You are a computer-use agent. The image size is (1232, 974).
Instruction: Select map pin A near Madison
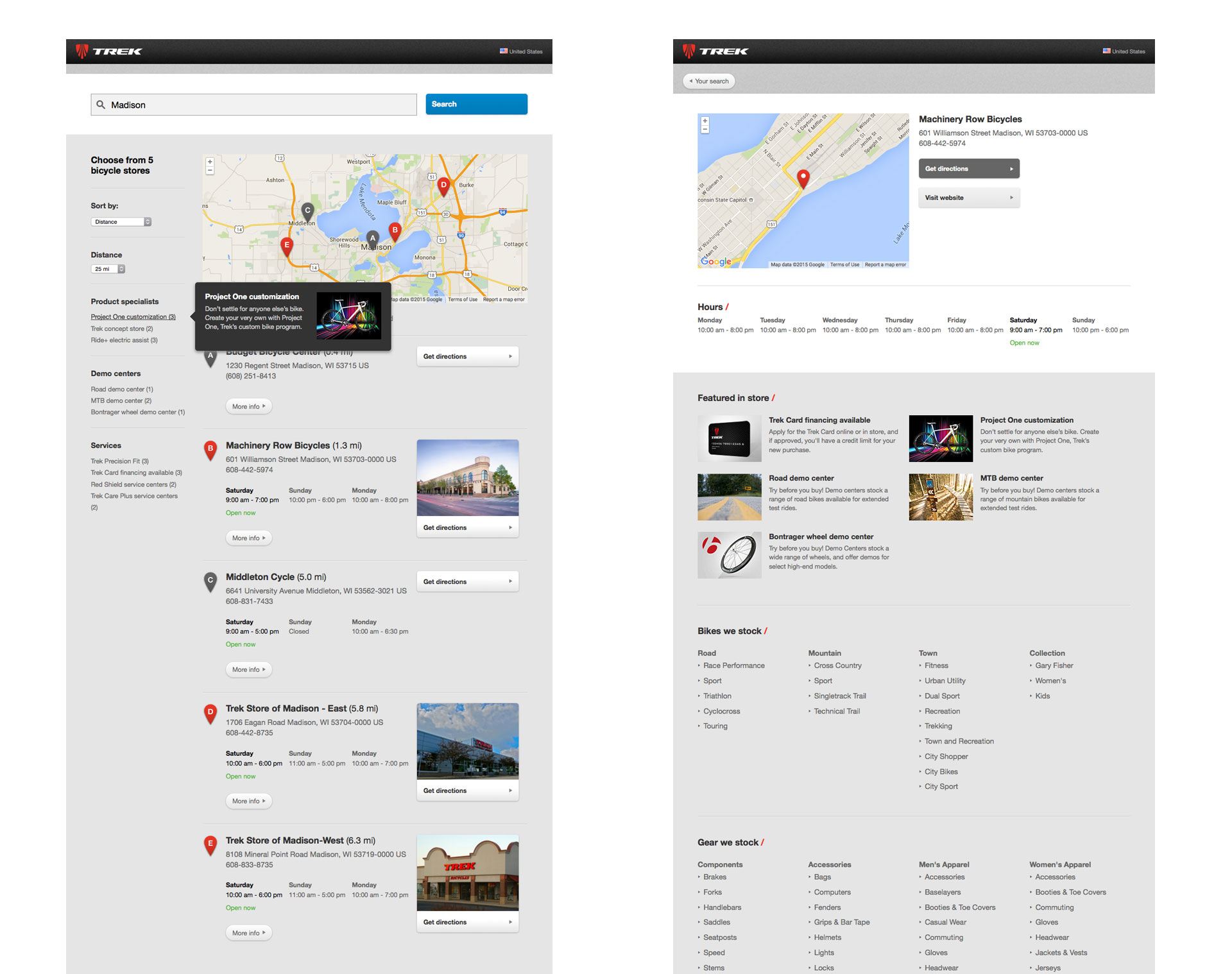372,240
